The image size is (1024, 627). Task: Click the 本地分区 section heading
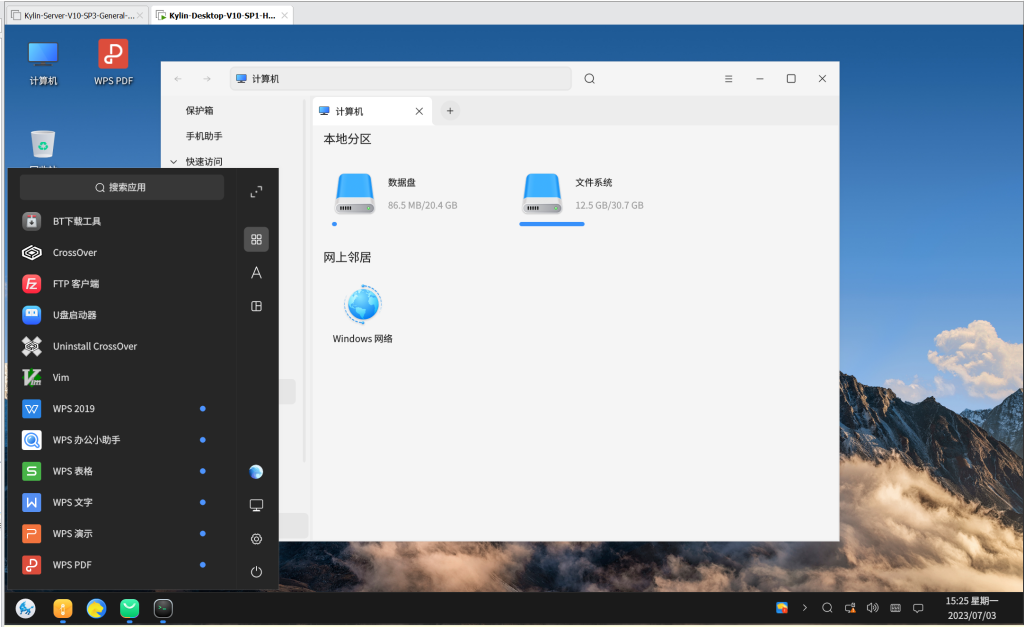[x=347, y=139]
